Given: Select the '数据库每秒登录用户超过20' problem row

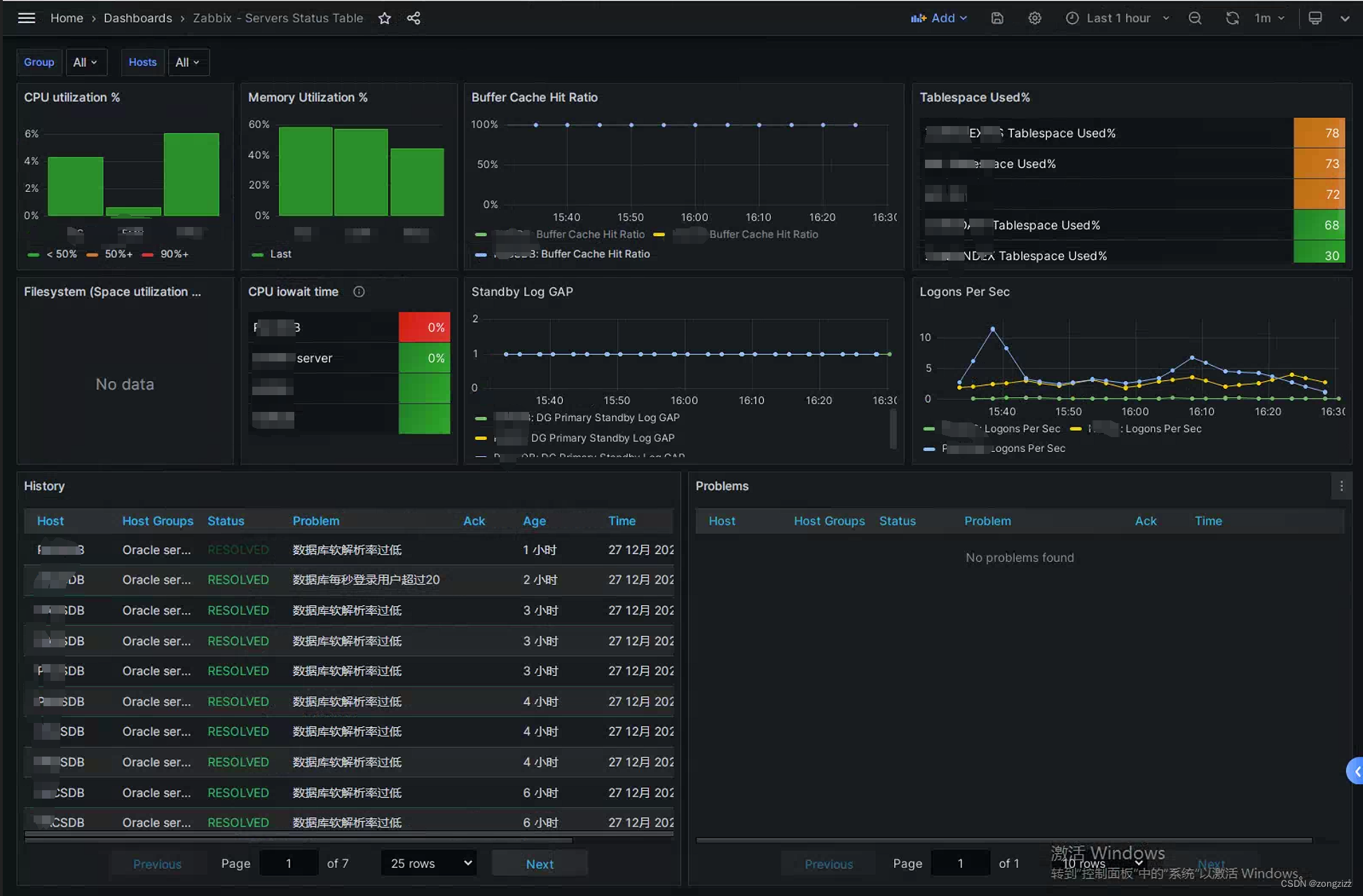Looking at the screenshot, I should [348, 580].
